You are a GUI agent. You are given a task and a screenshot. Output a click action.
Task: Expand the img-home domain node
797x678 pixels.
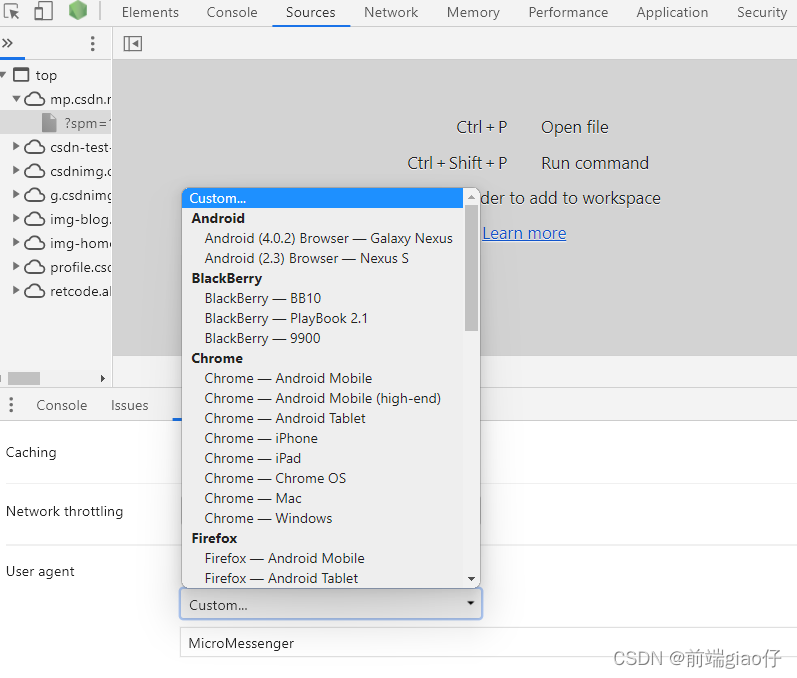[x=16, y=242]
